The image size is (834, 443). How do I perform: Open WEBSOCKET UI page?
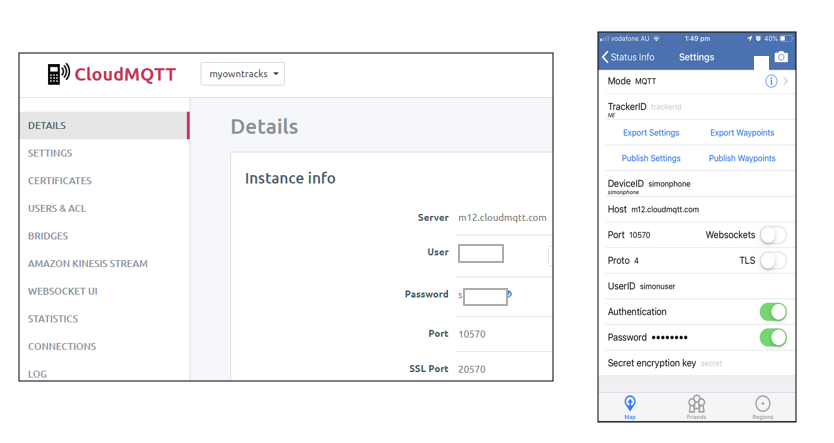(x=63, y=291)
